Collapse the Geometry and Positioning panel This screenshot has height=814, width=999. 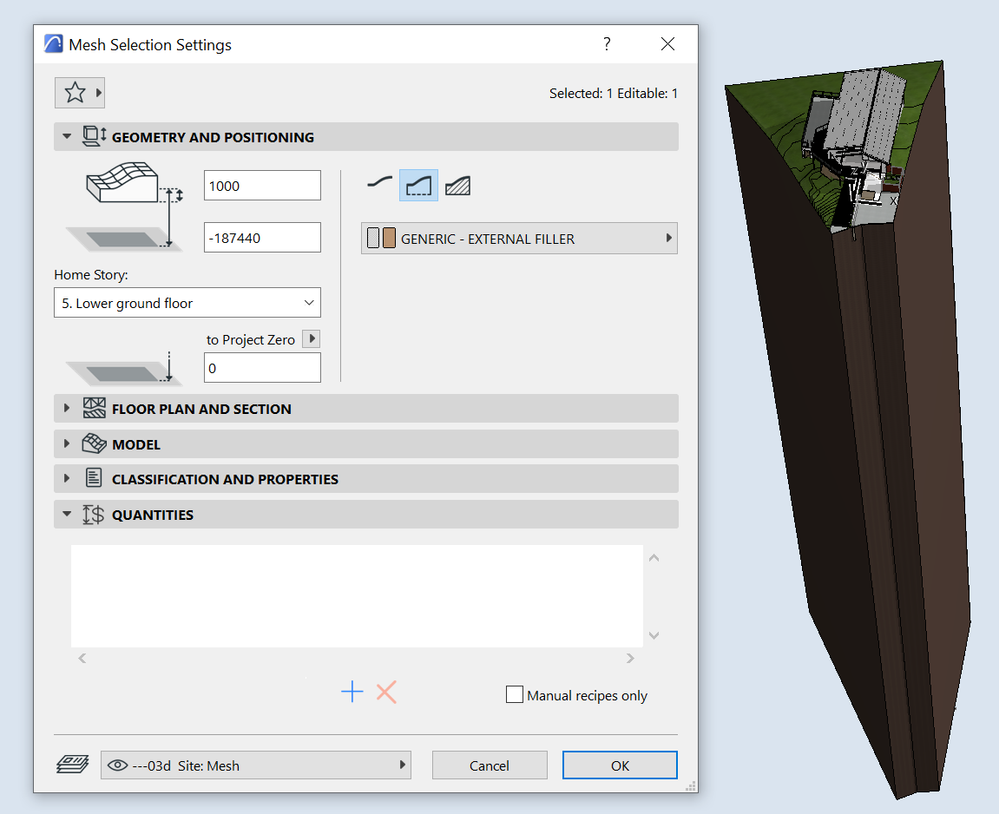(x=66, y=136)
